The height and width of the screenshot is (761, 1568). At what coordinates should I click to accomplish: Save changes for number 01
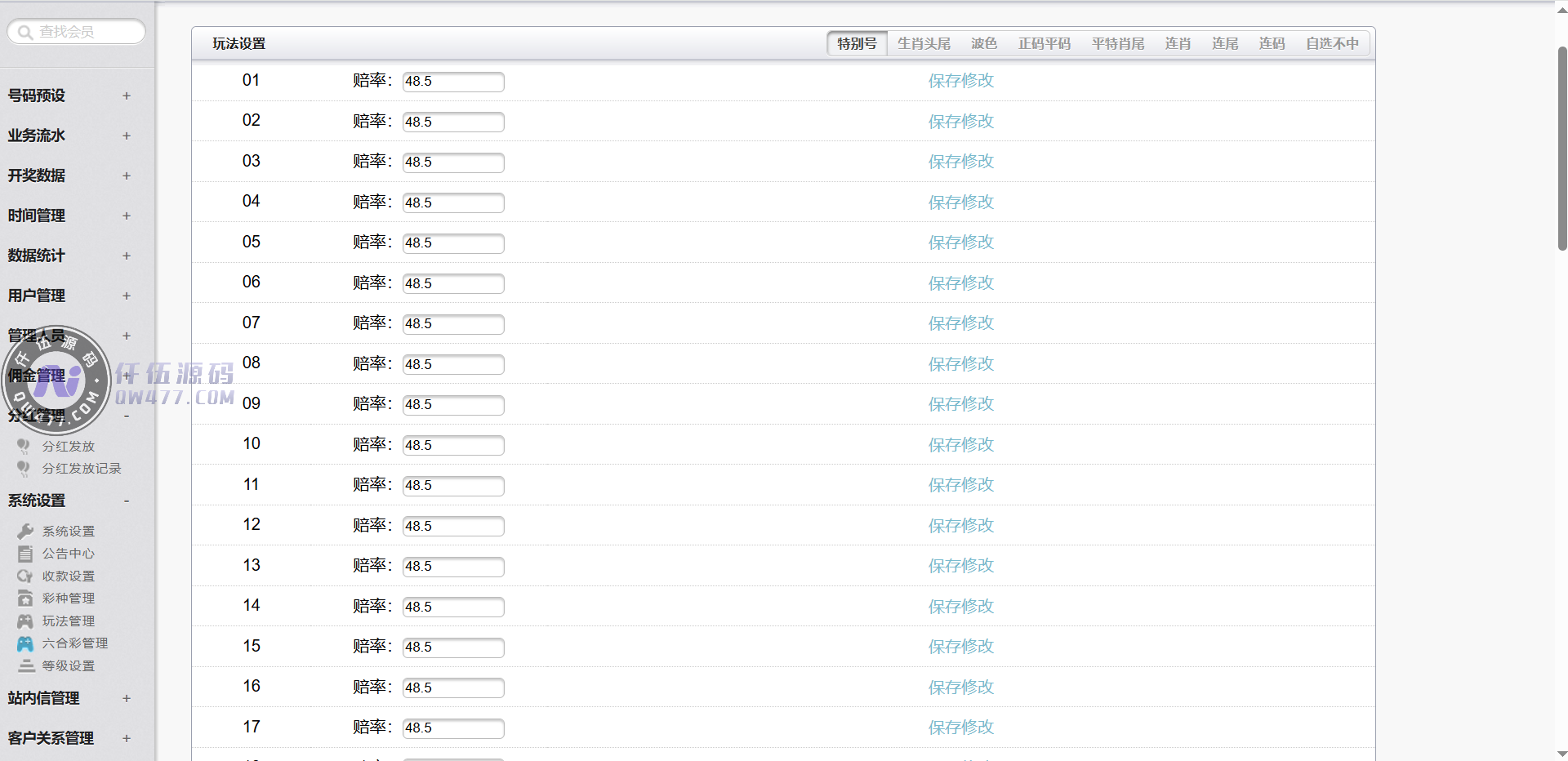tap(960, 81)
